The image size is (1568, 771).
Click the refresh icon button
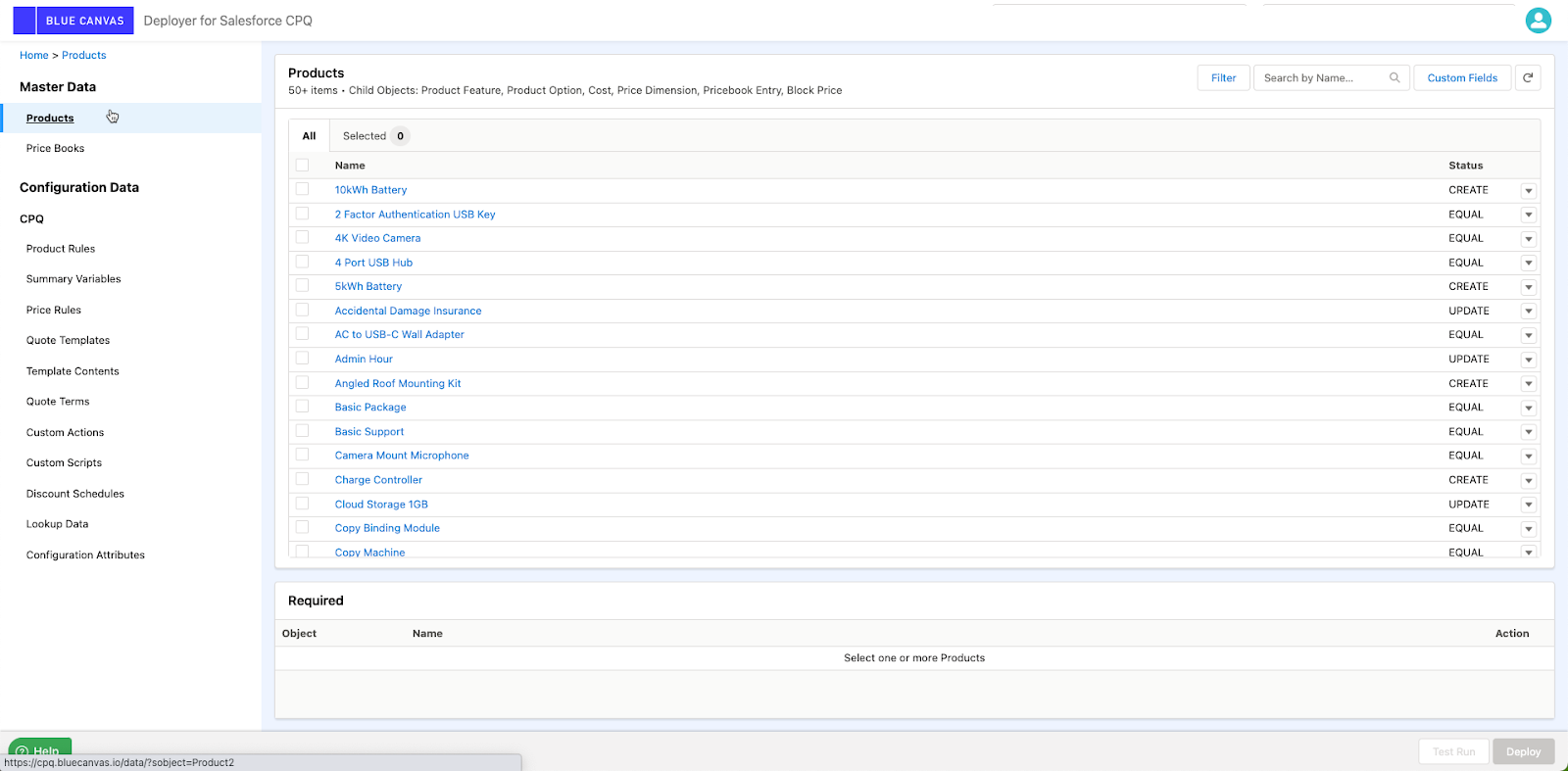[1528, 77]
